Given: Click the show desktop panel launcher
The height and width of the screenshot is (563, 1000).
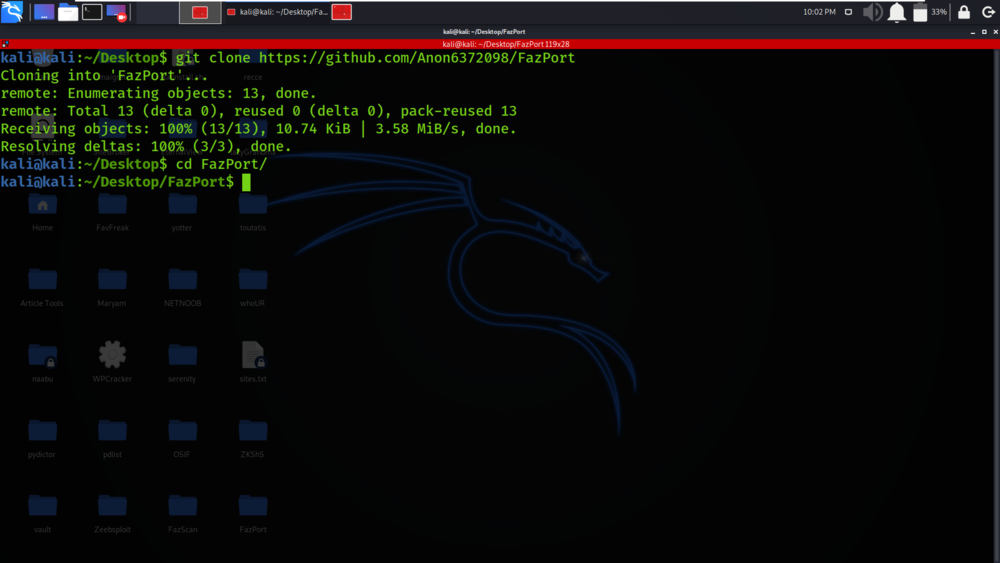Looking at the screenshot, I should (x=43, y=12).
